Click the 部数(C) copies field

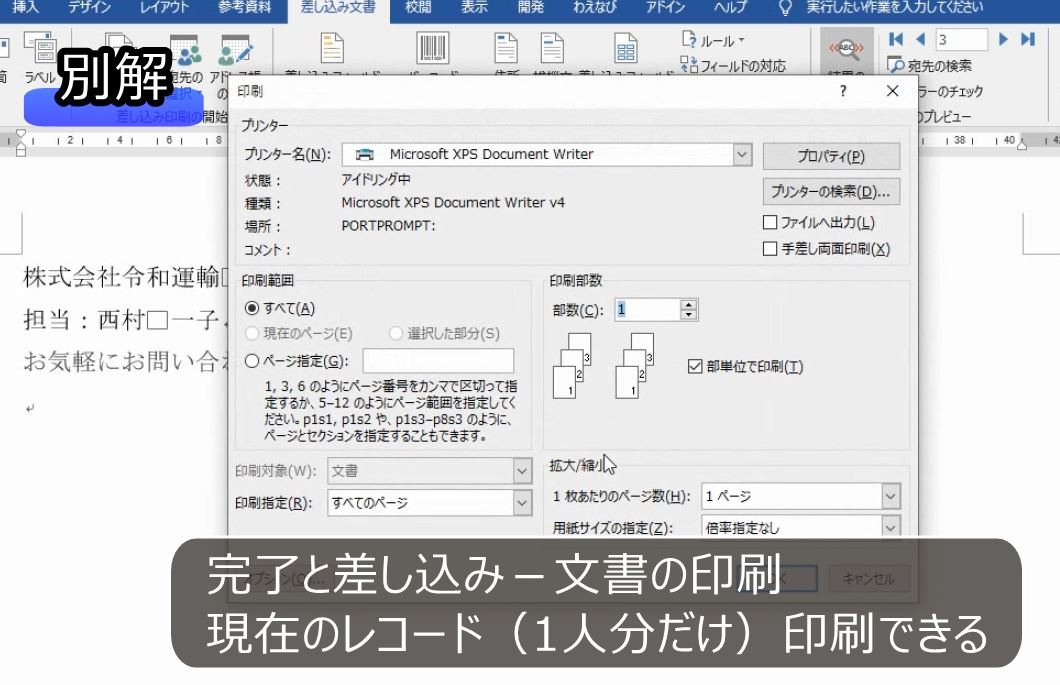coord(647,310)
